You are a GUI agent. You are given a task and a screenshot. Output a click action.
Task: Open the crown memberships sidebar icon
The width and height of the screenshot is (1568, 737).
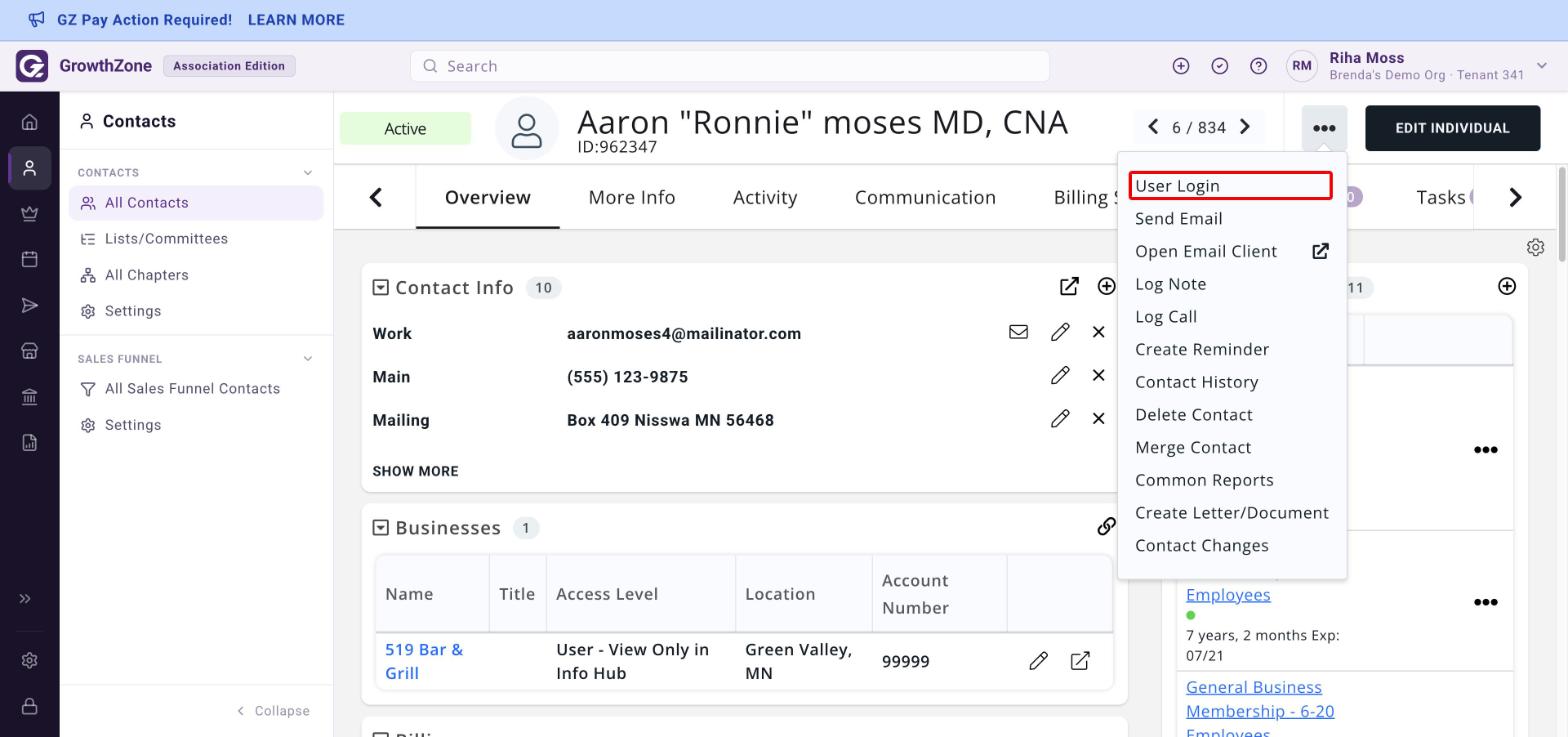click(x=30, y=213)
